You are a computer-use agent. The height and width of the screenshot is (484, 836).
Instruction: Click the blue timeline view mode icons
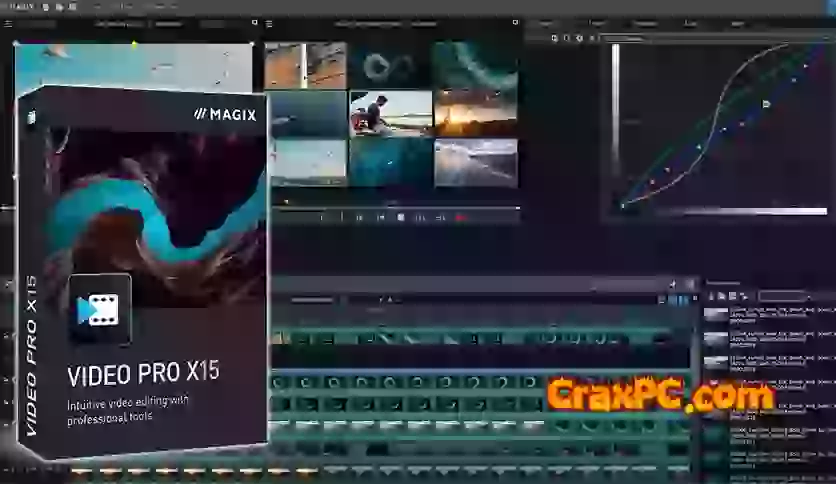coord(678,301)
